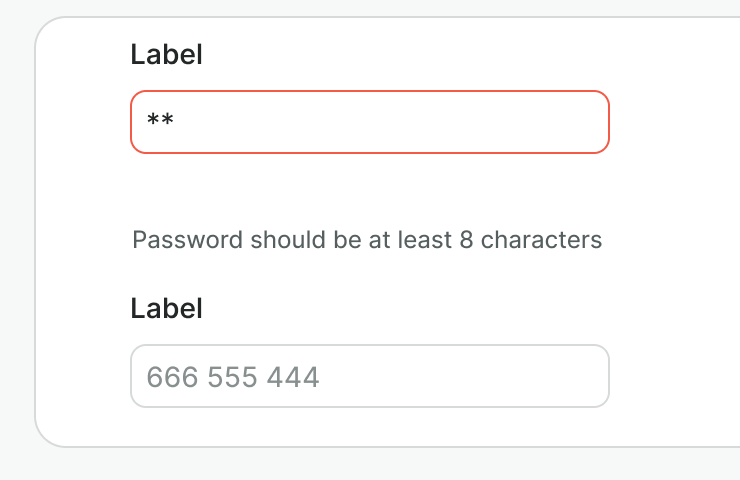Click the masked ** characters in the field
740x480 pixels.
point(160,122)
